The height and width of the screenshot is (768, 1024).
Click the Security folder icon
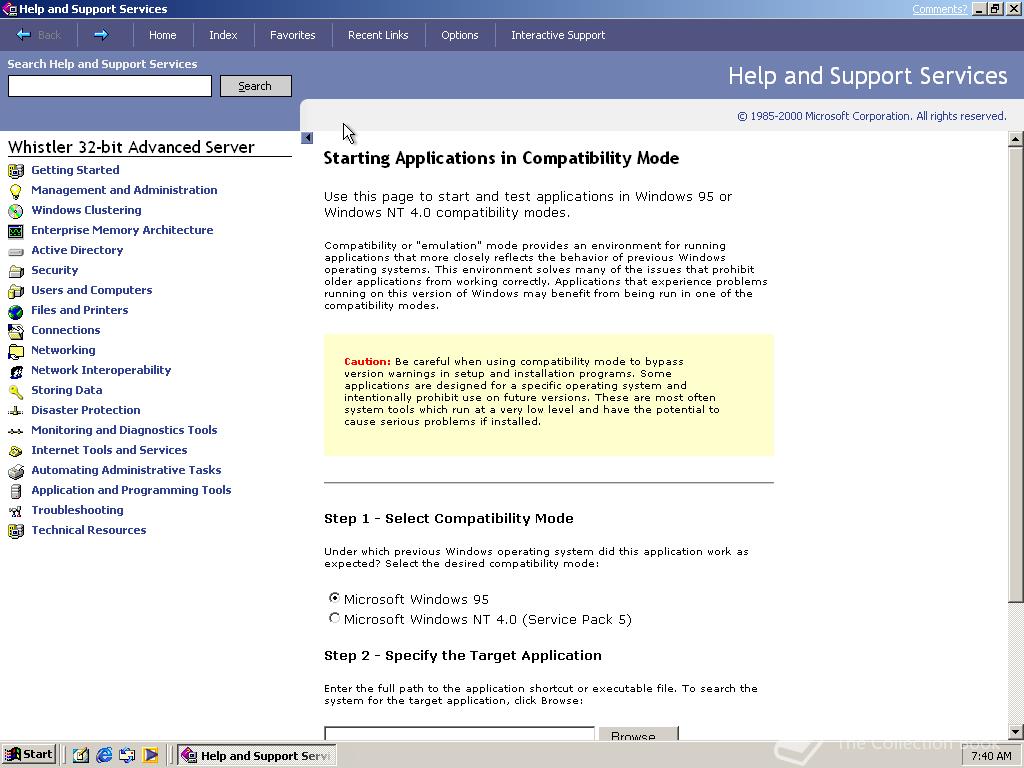coord(16,271)
